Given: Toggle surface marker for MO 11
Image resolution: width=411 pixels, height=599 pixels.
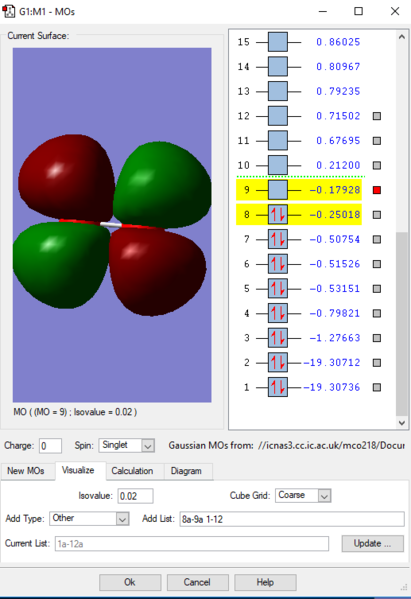Looking at the screenshot, I should [377, 141].
